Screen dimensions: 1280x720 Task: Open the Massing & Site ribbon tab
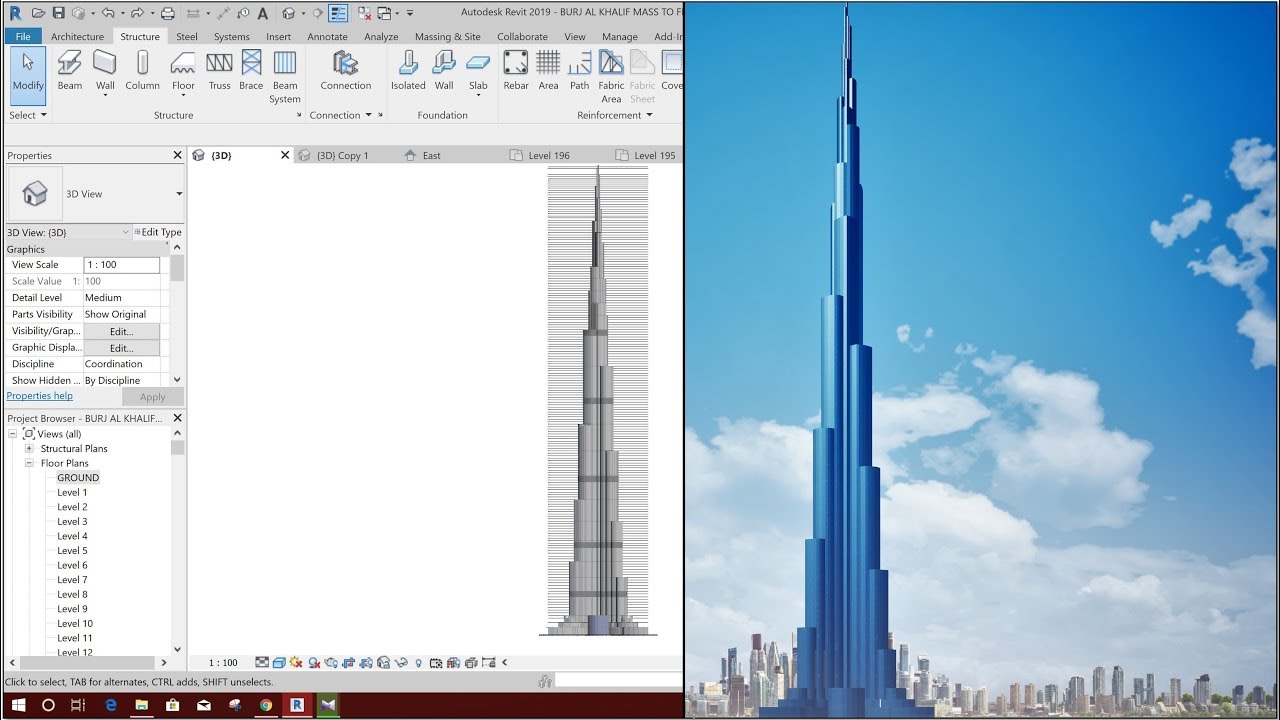click(448, 37)
